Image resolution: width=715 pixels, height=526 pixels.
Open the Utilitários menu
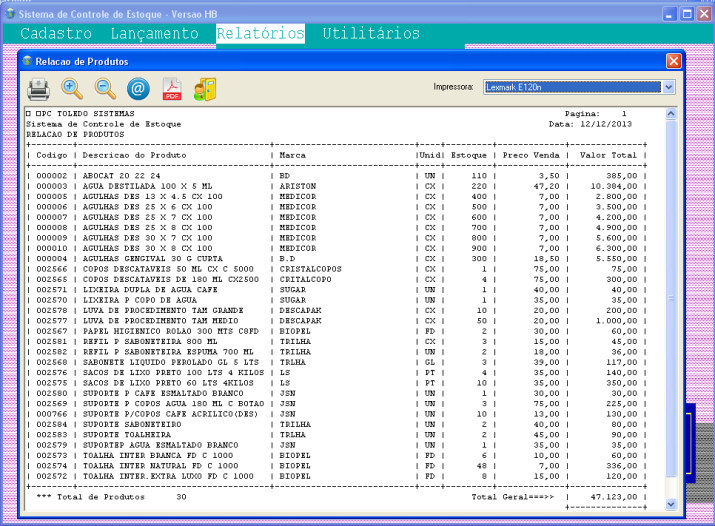pos(371,34)
